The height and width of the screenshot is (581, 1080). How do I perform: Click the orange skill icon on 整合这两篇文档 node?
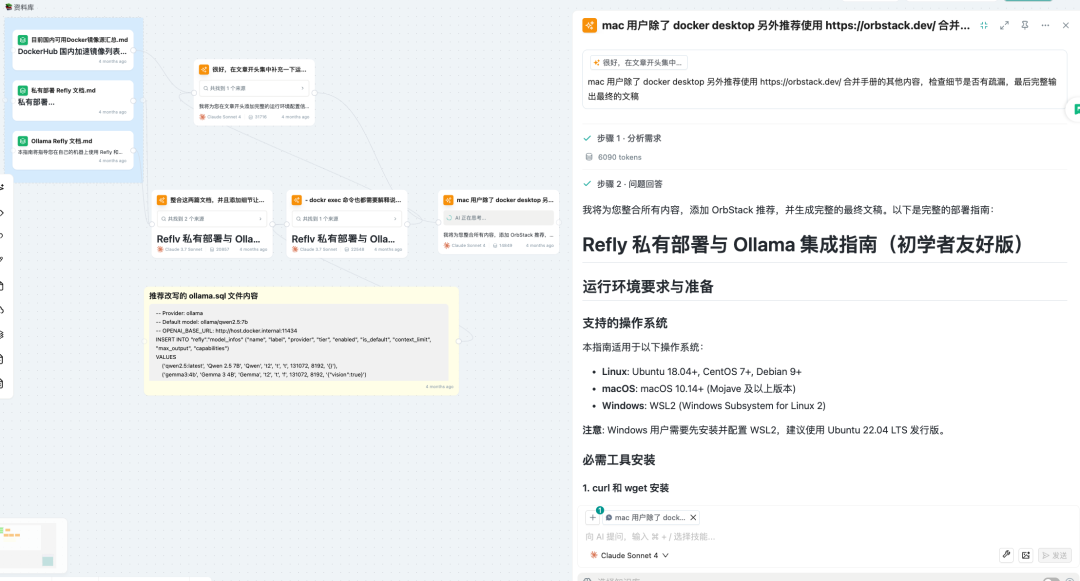tap(162, 200)
